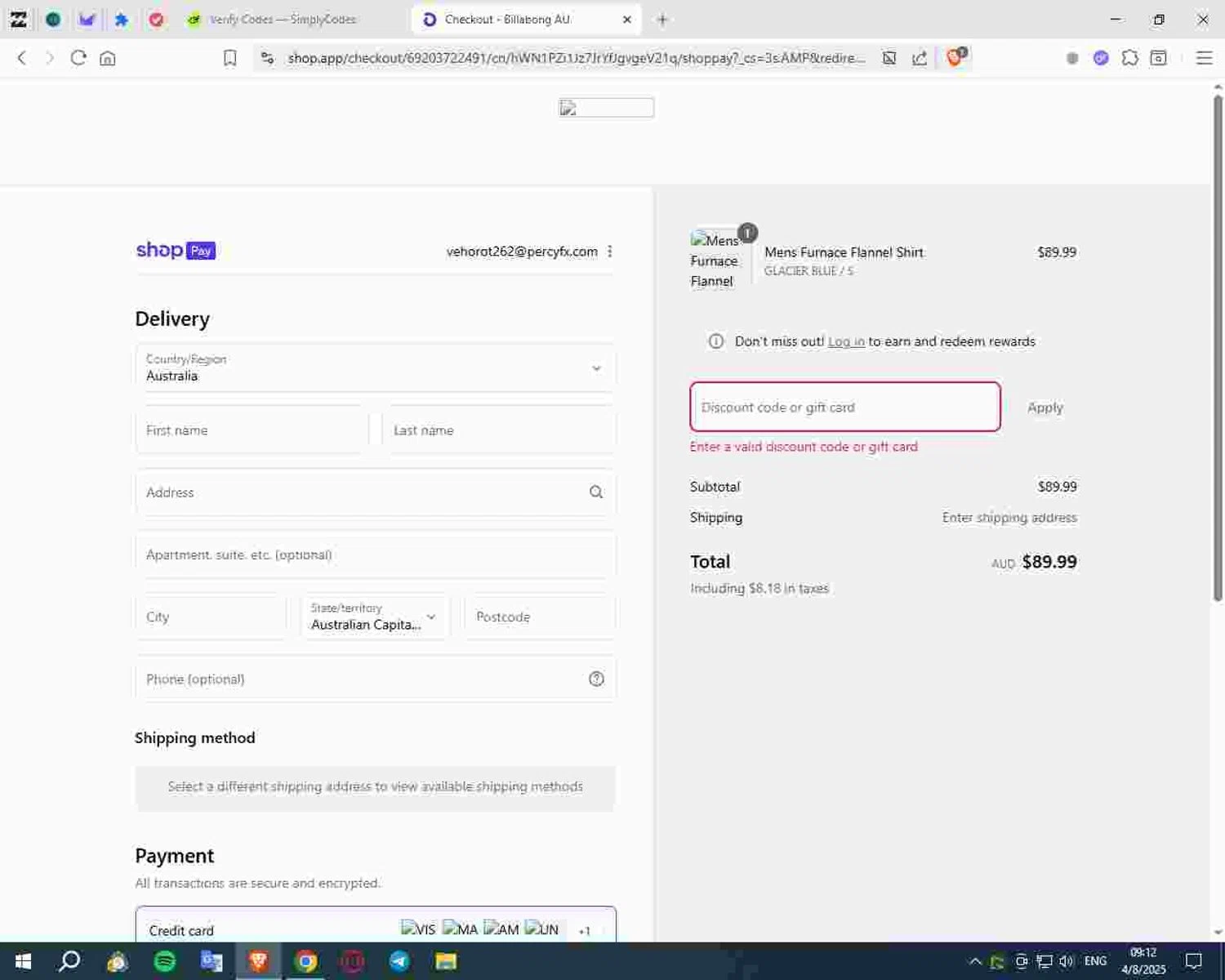Open account options menu beside the email
Viewport: 1225px width, 980px height.
coord(610,252)
